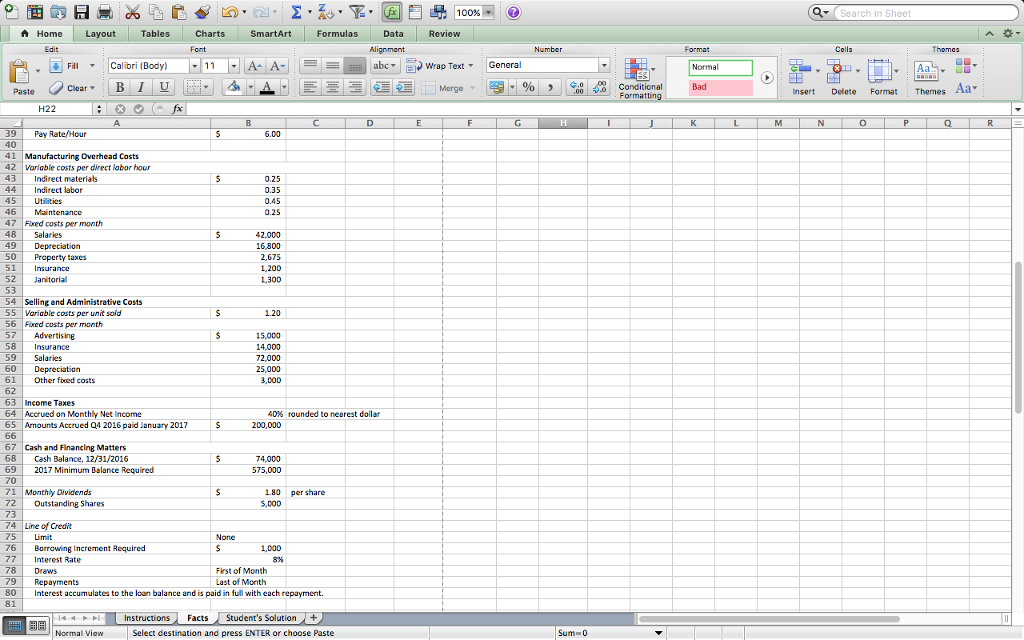Screen dimensions: 1024x640
Task: Undo the last action
Action: (x=230, y=12)
